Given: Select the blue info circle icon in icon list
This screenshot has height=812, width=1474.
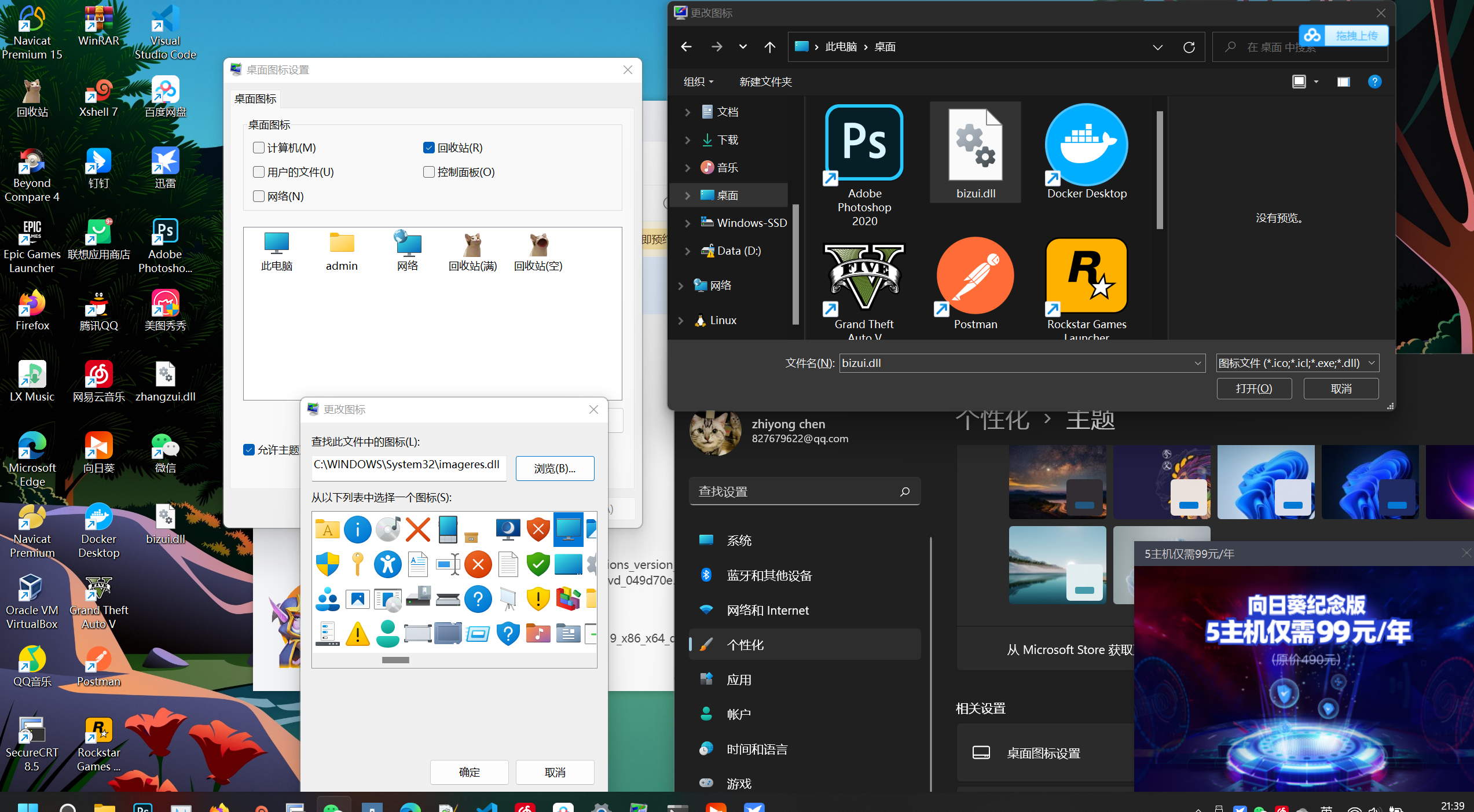Looking at the screenshot, I should point(357,530).
